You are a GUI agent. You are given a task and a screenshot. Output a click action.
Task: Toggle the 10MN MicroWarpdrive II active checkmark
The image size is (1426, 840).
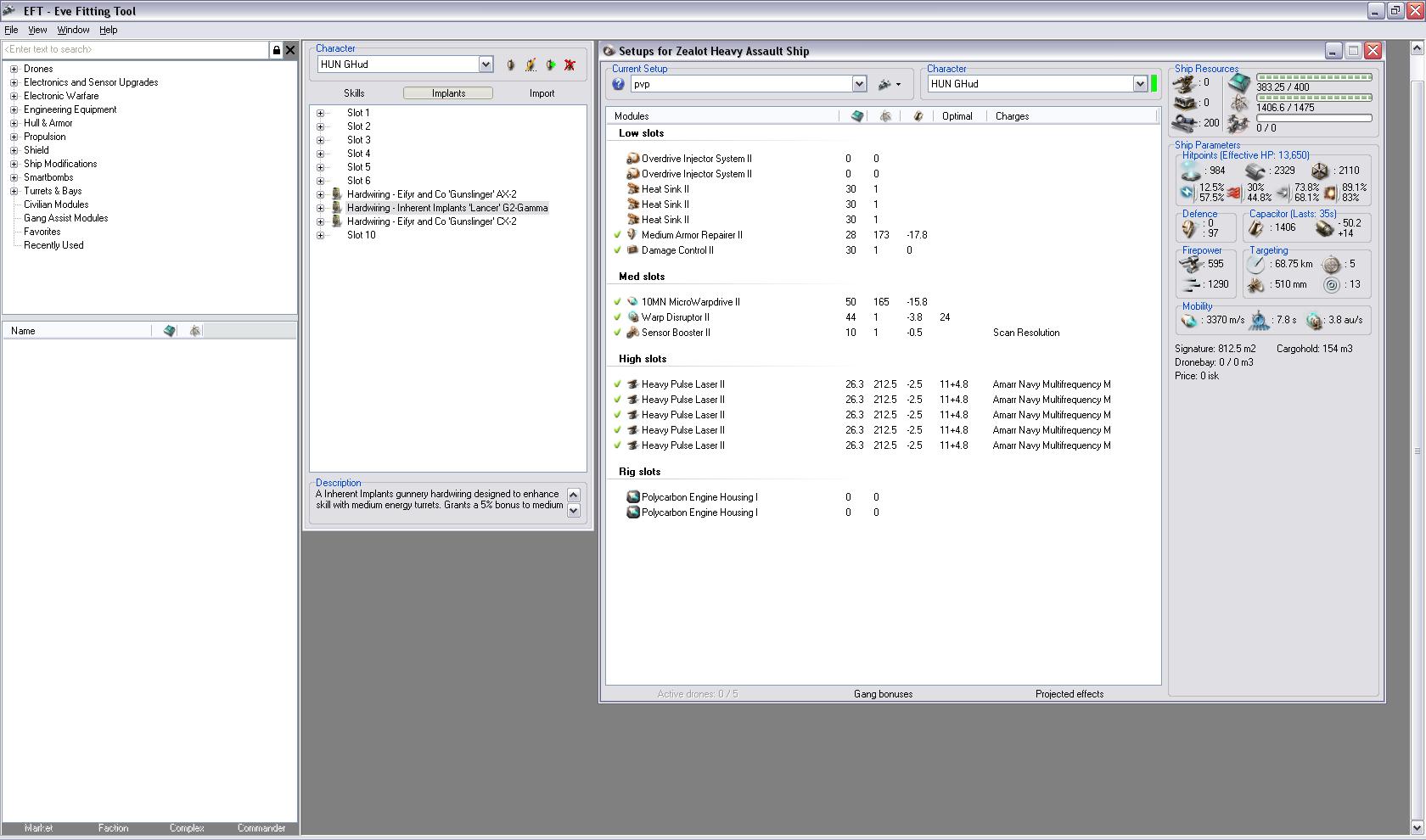(x=618, y=302)
